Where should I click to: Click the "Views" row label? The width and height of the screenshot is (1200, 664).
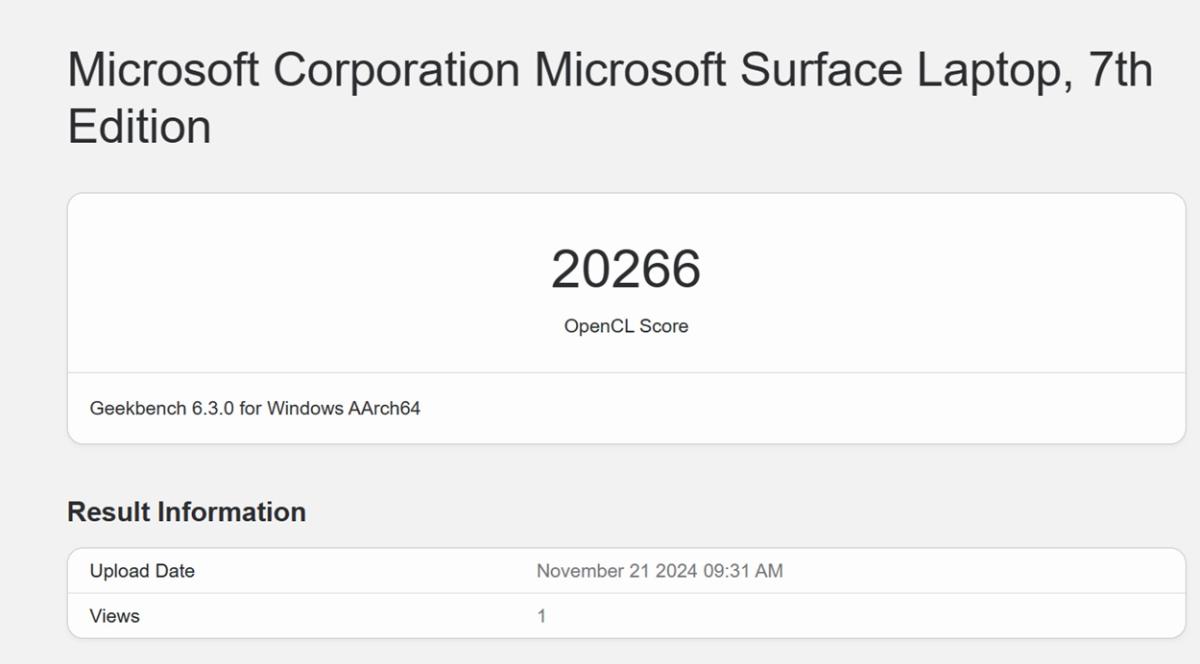point(115,616)
